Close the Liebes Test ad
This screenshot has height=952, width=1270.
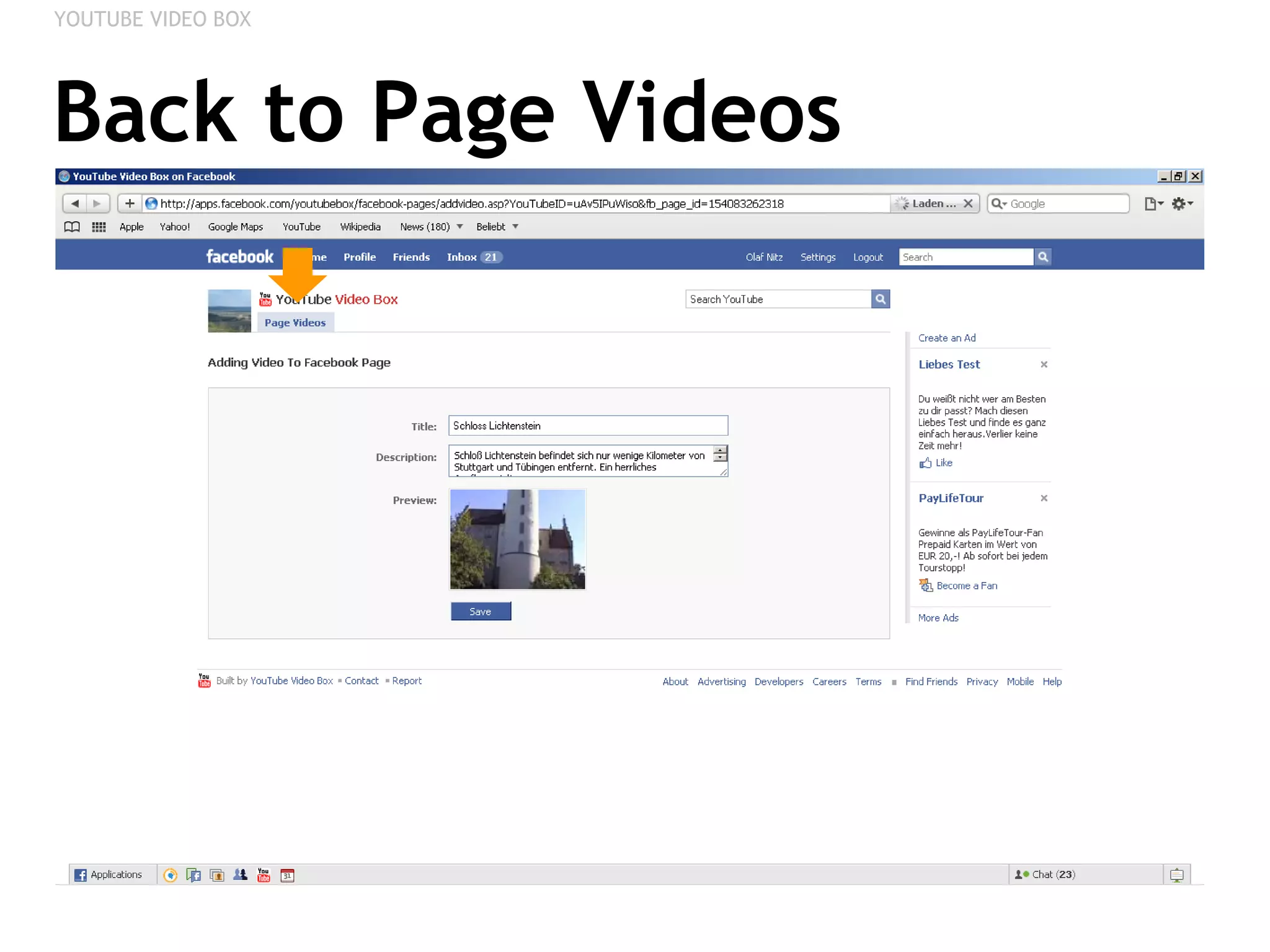tap(1044, 364)
